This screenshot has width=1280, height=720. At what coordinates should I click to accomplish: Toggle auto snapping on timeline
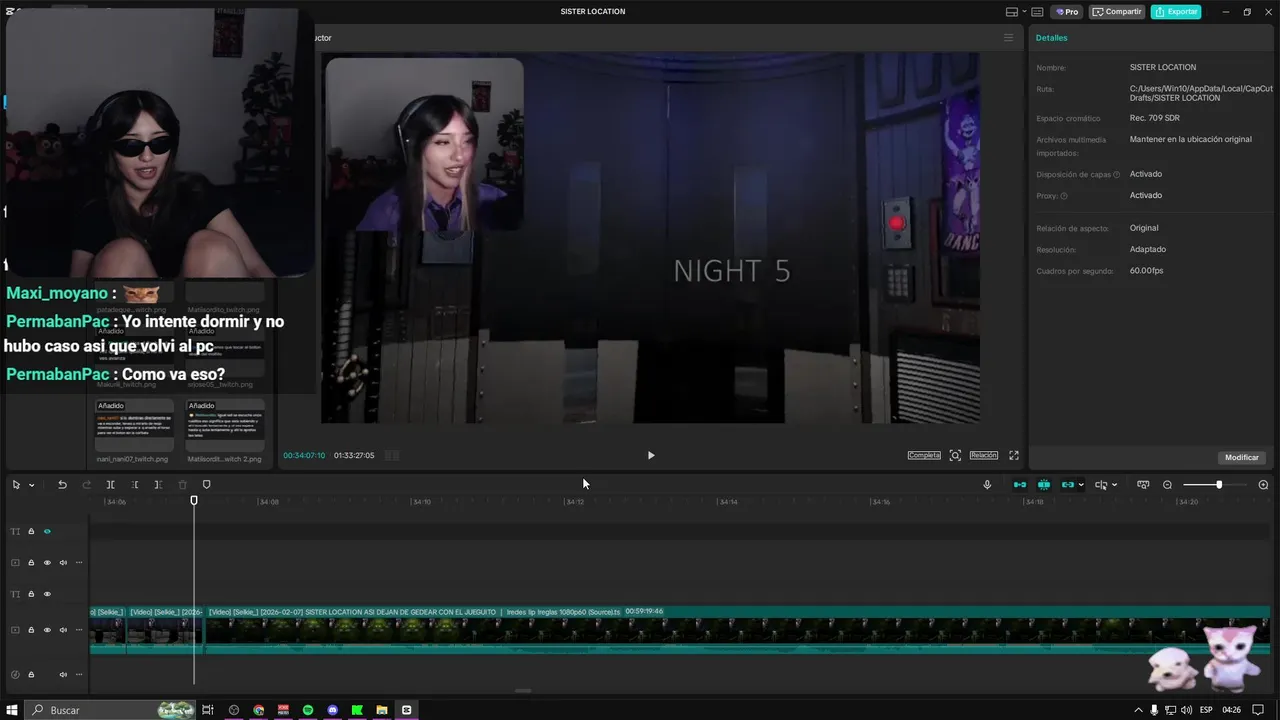(x=1044, y=485)
